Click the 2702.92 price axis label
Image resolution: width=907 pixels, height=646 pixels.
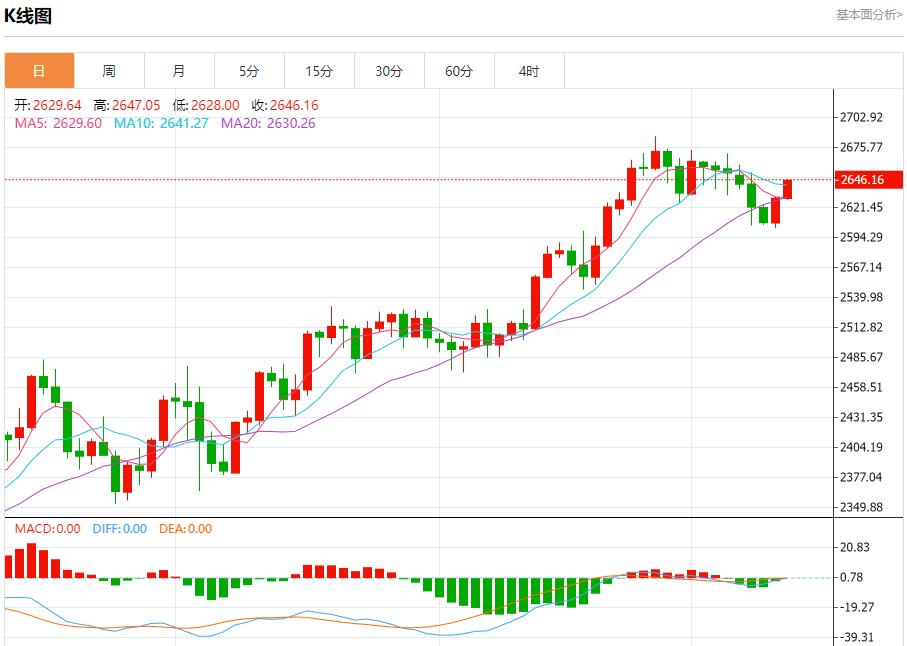tap(861, 118)
